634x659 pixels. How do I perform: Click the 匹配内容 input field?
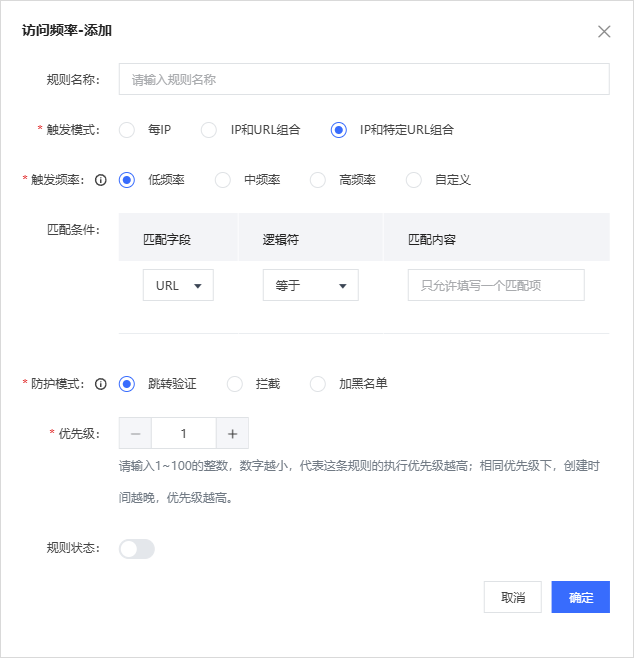tap(496, 285)
